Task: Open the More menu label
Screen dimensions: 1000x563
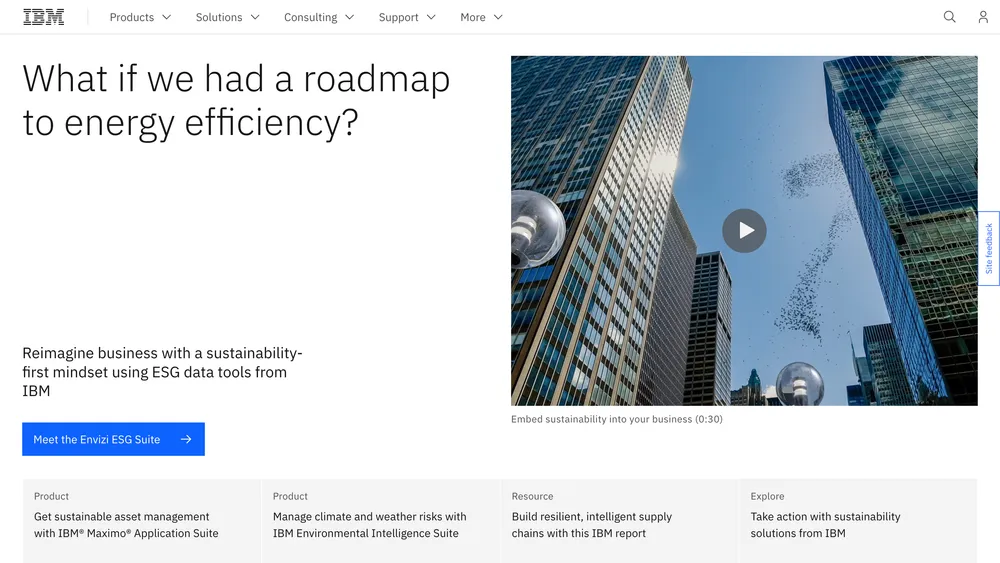Action: click(473, 17)
